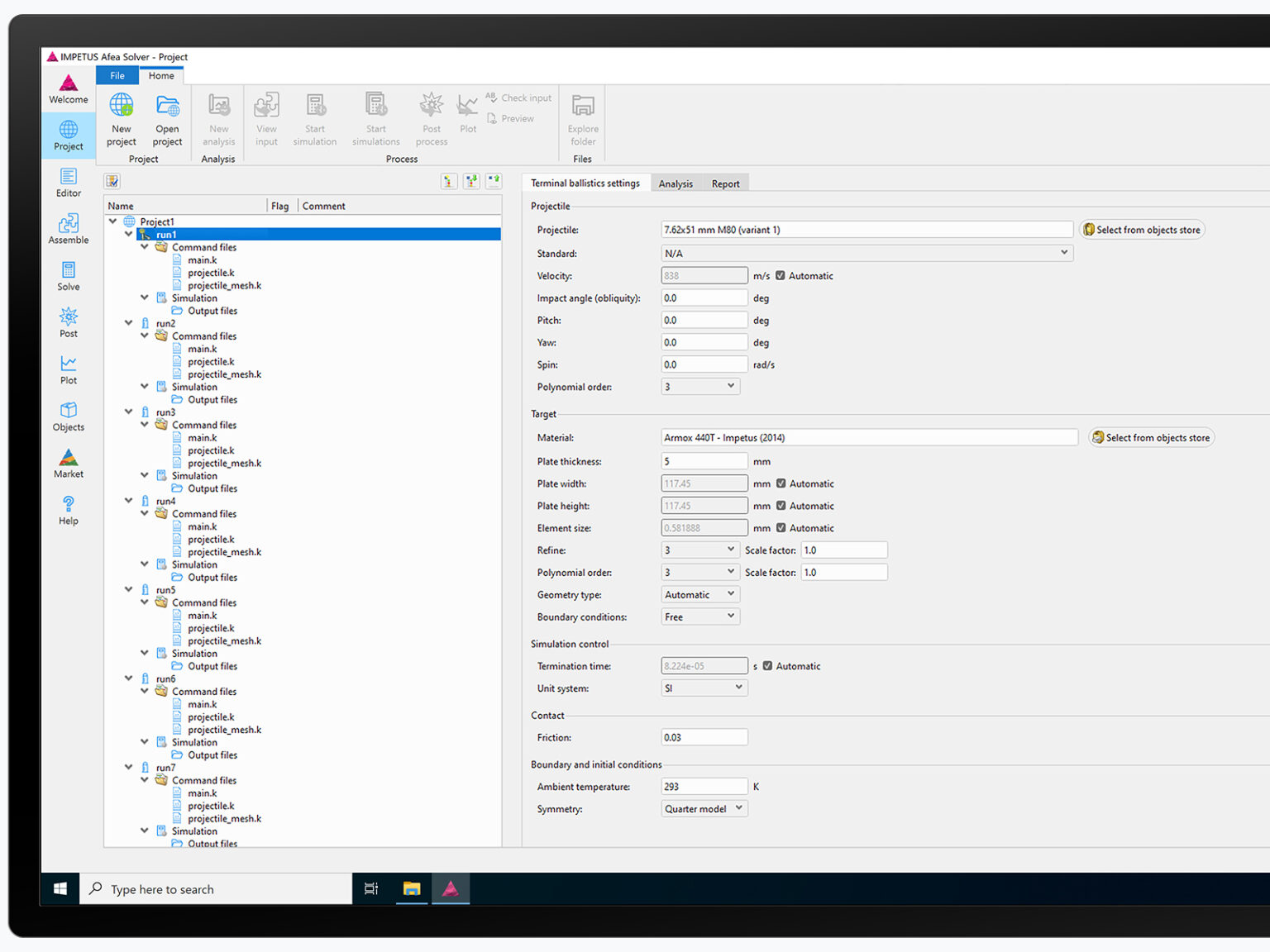Click the New project ribbon icon
Image resolution: width=1270 pixels, height=952 pixels.
click(122, 120)
